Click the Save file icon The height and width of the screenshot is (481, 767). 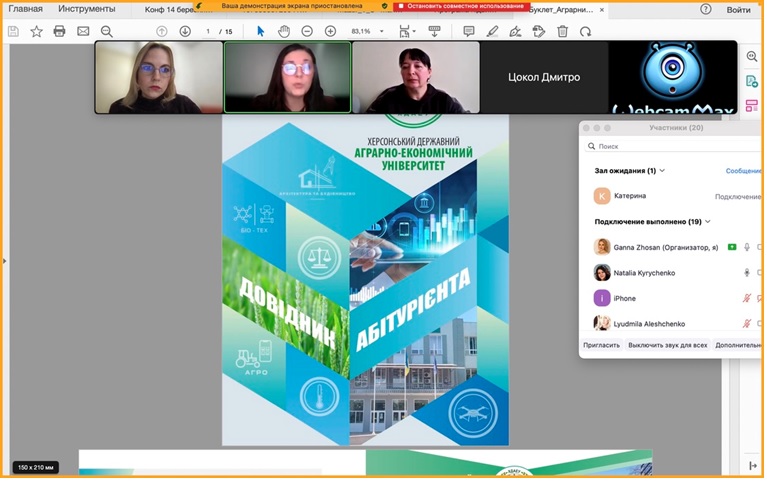(x=13, y=32)
